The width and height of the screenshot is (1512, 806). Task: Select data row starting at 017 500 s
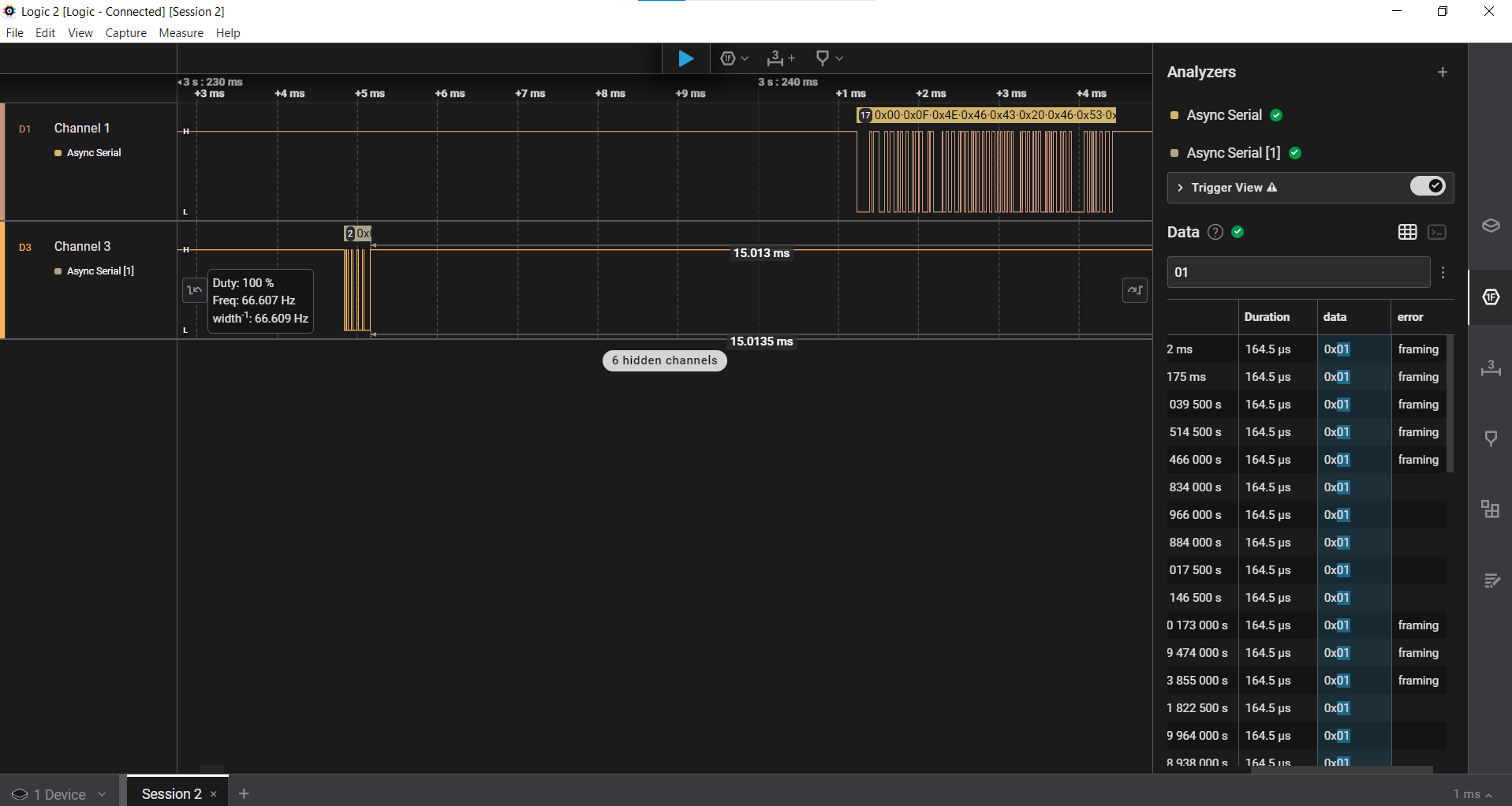[1306, 570]
